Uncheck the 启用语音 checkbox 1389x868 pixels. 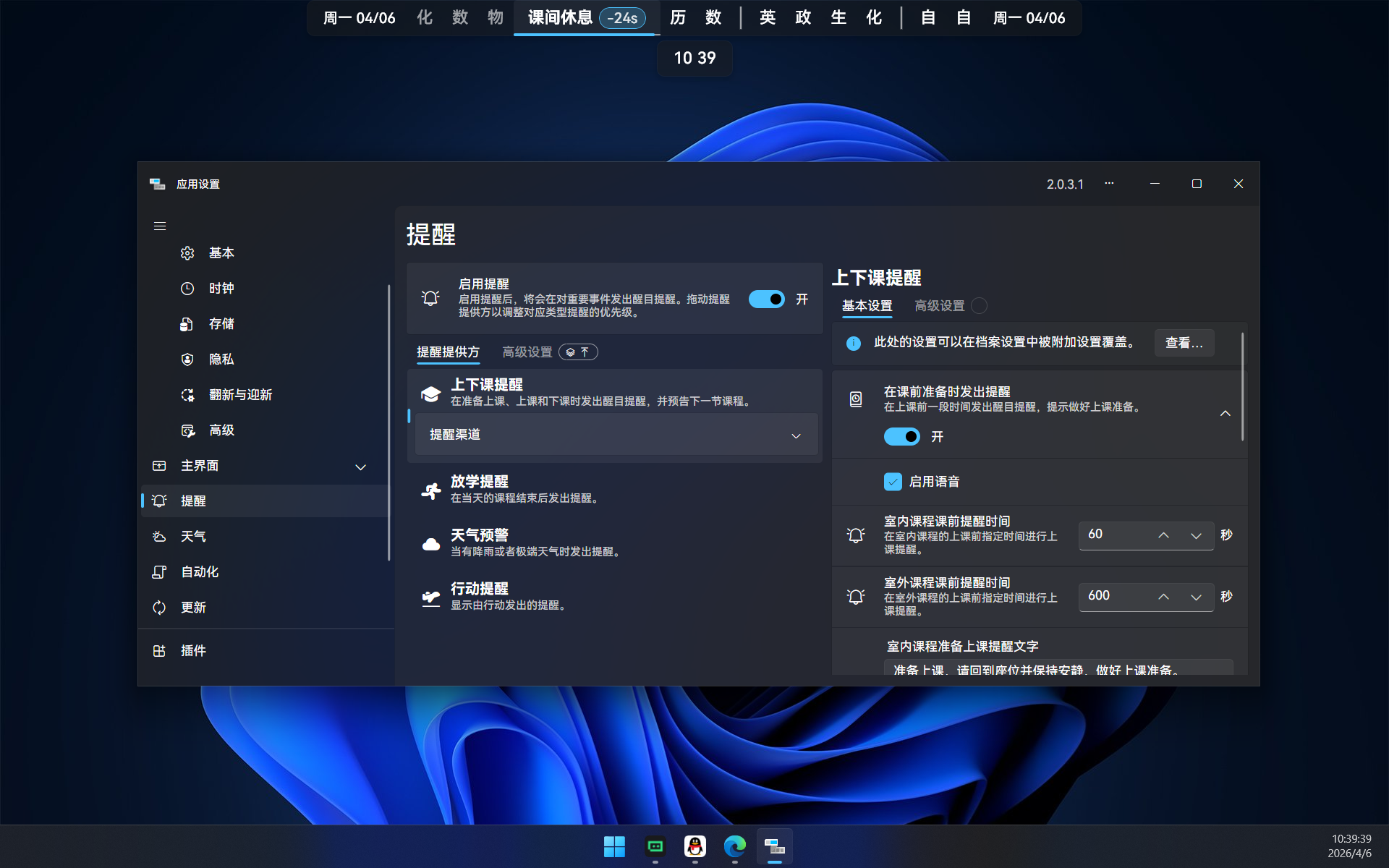[x=894, y=481]
